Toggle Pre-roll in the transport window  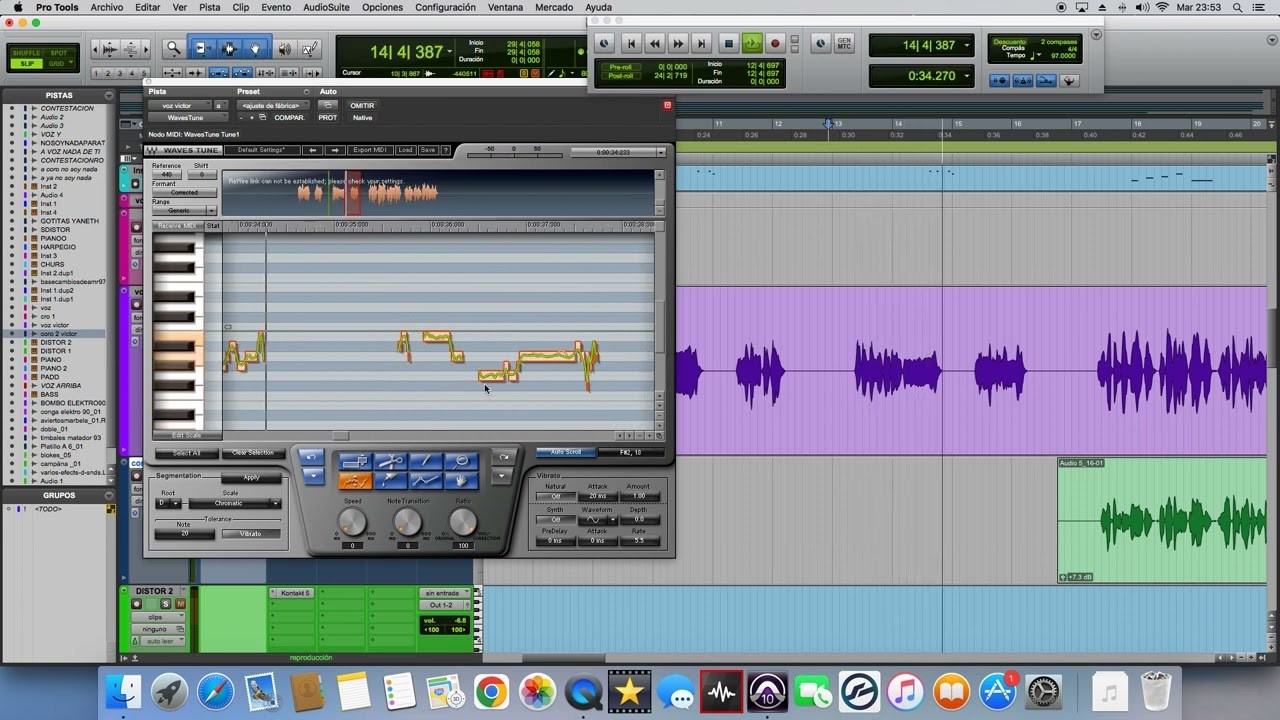tap(621, 67)
